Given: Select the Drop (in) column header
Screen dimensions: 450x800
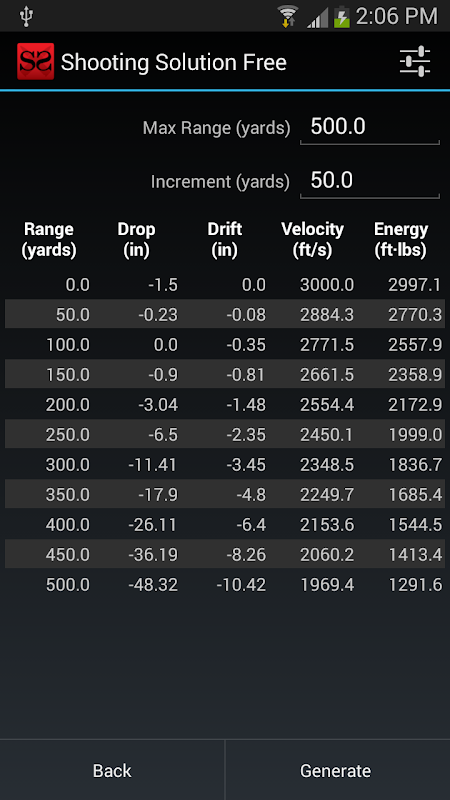Looking at the screenshot, I should 136,240.
